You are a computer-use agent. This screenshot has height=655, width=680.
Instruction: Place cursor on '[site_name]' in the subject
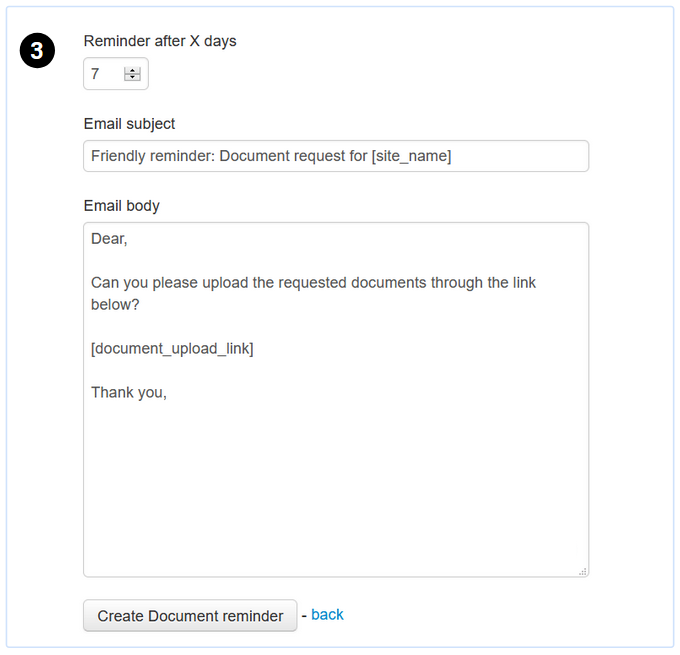point(411,156)
